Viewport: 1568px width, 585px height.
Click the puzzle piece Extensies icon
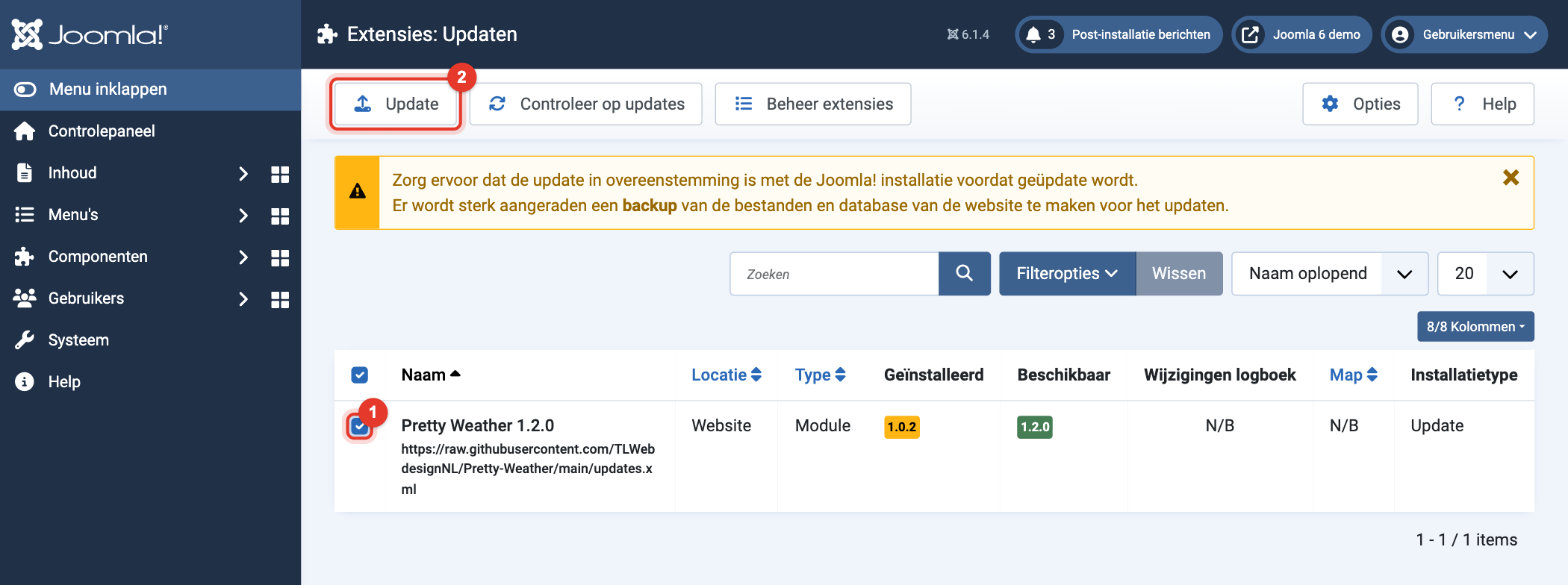pyautogui.click(x=327, y=34)
